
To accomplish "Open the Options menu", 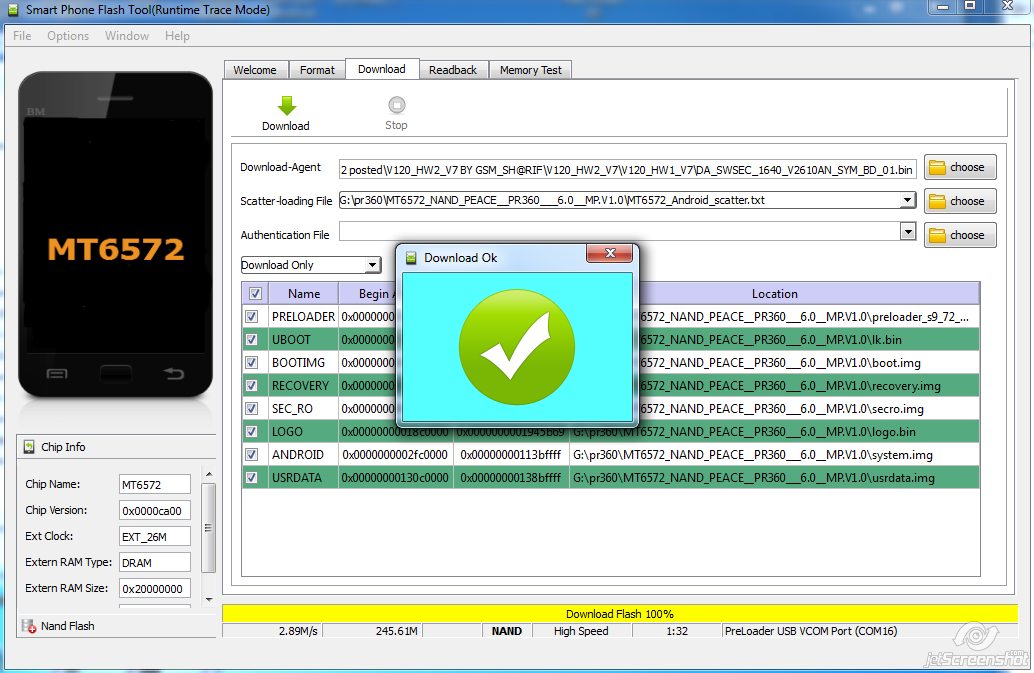I will point(68,36).
